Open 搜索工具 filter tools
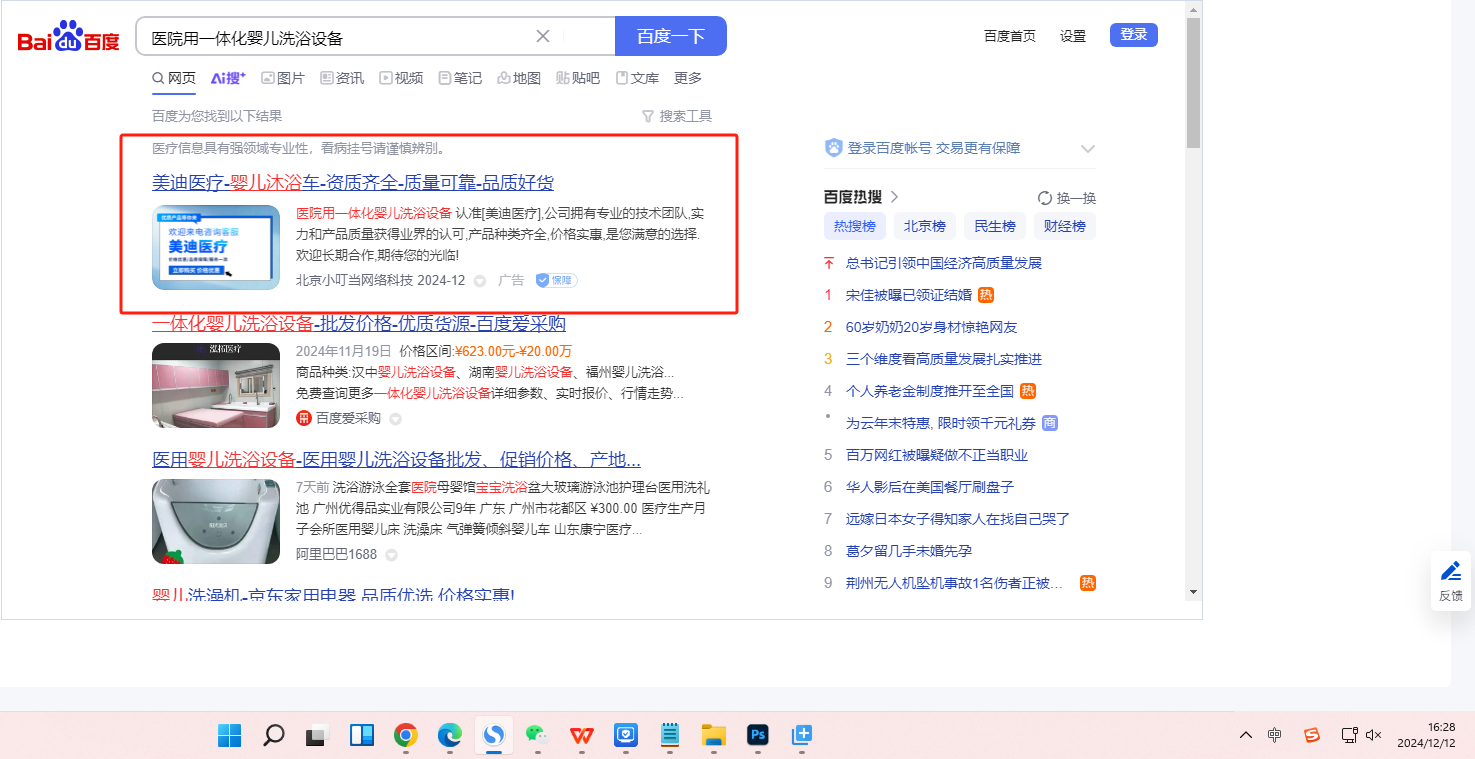 tap(677, 116)
